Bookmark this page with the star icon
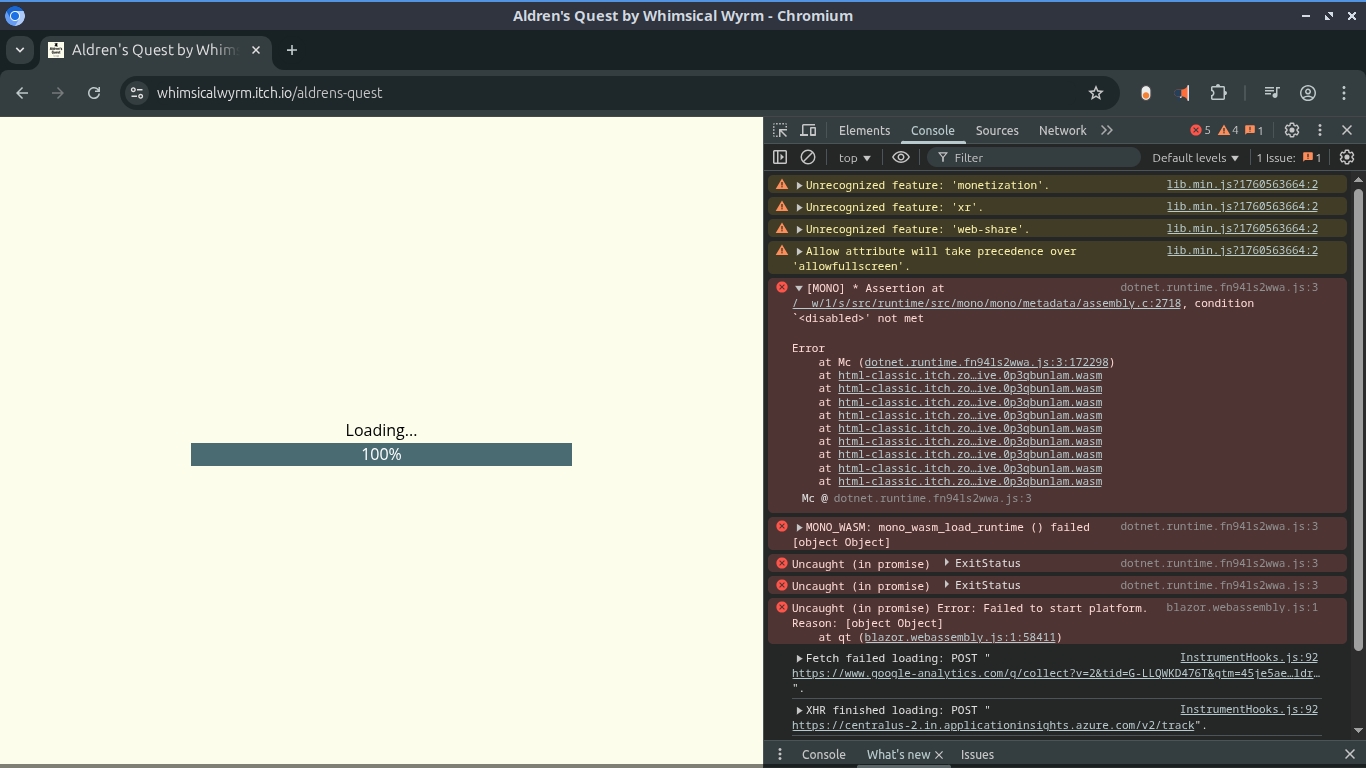Viewport: 1366px width, 768px height. pos(1096,93)
